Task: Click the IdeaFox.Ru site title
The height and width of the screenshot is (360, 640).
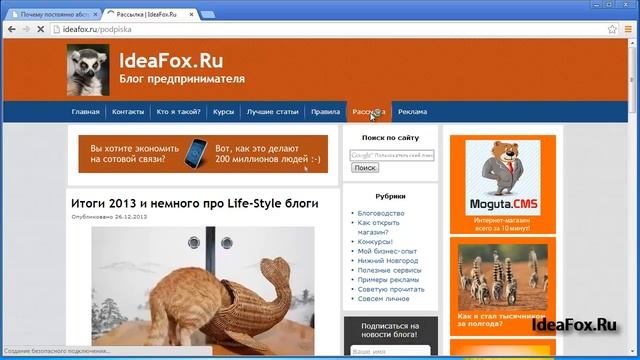Action: 171,61
